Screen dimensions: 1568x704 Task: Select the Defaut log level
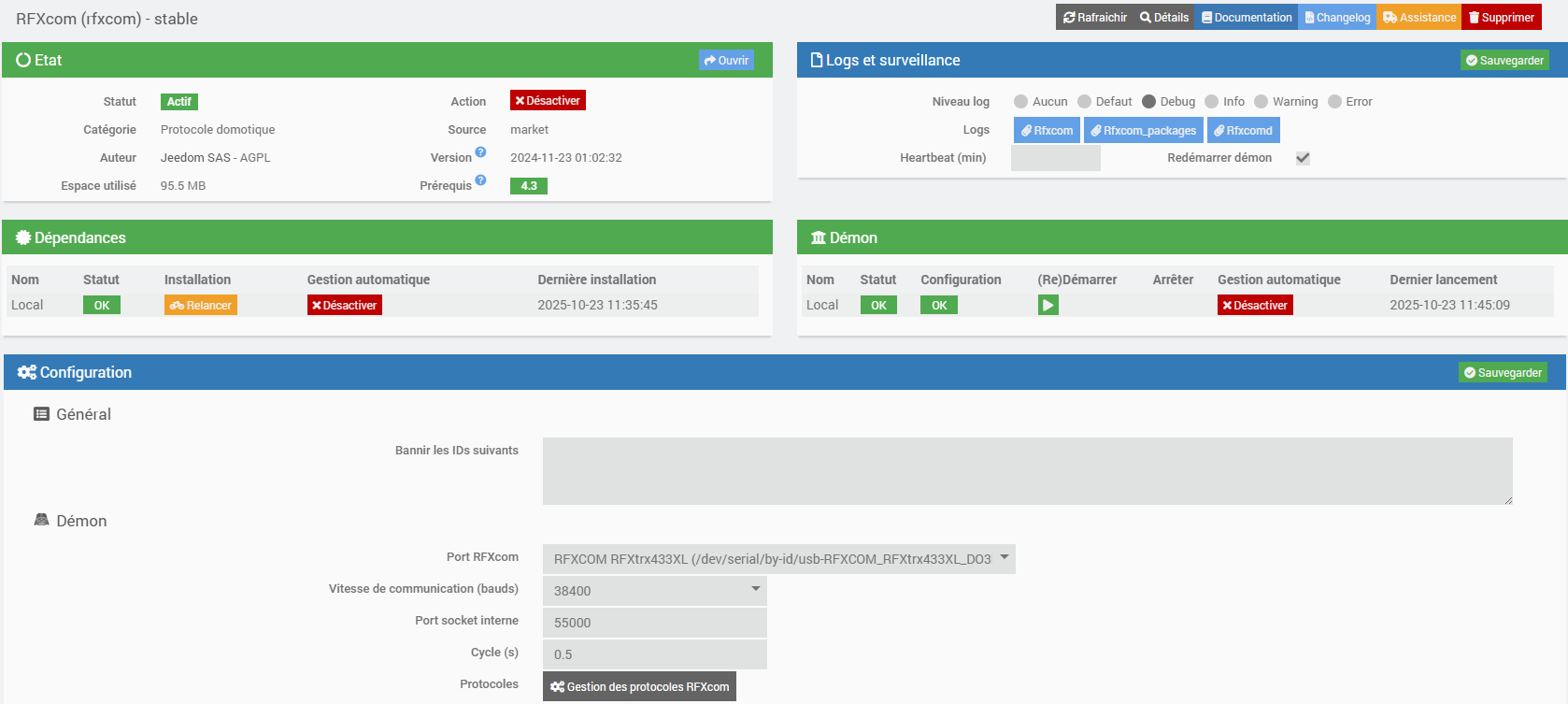click(x=1084, y=102)
